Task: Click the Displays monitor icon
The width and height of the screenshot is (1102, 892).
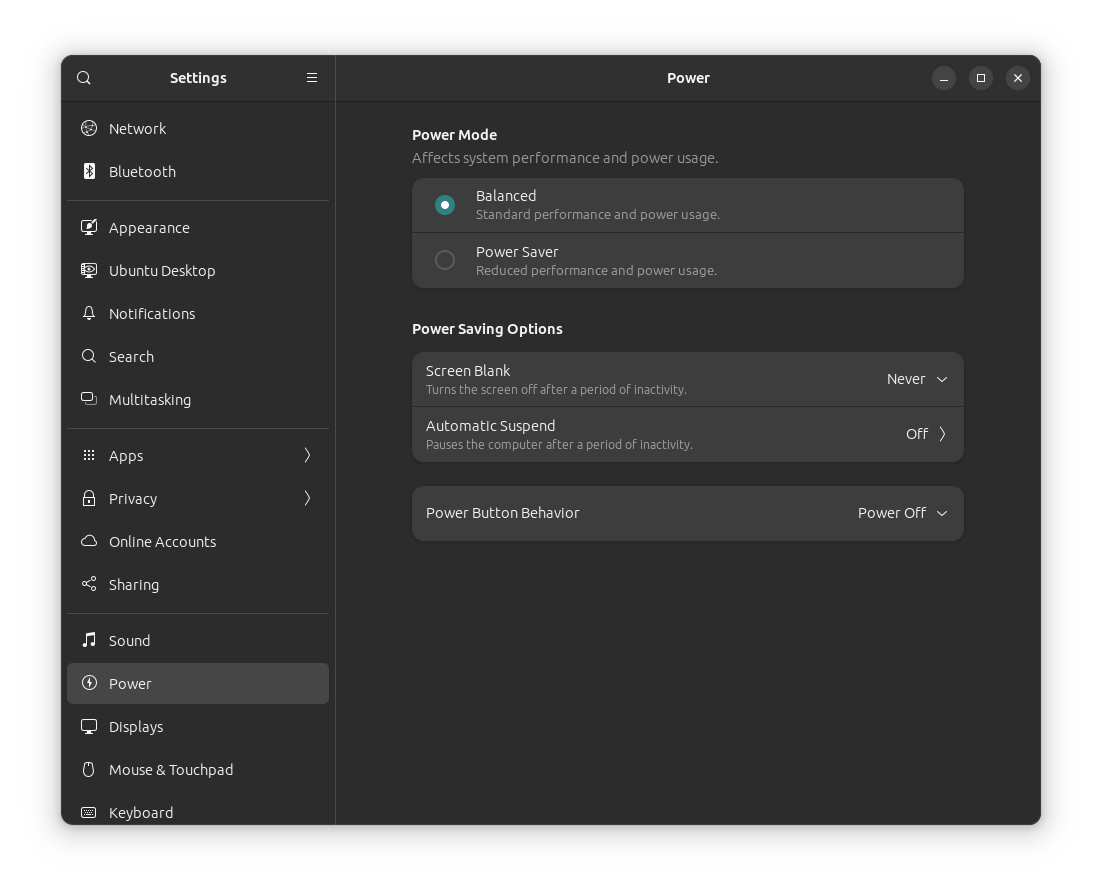Action: (x=89, y=727)
